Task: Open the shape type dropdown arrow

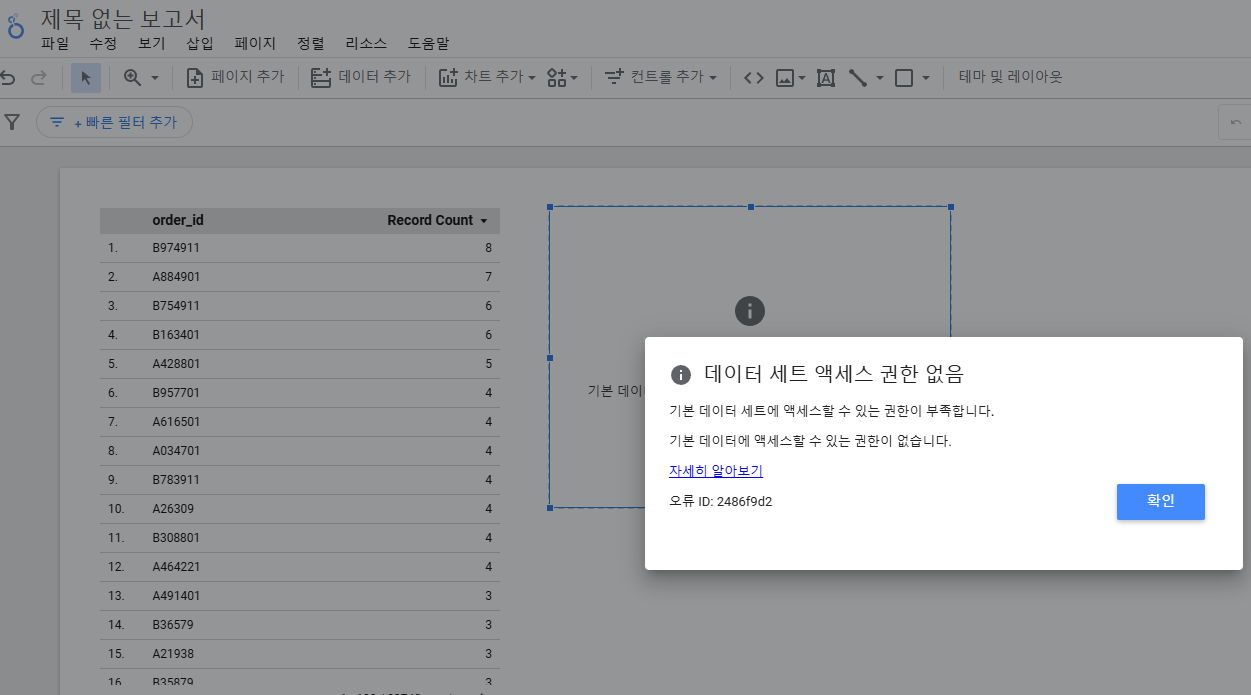Action: (x=926, y=77)
